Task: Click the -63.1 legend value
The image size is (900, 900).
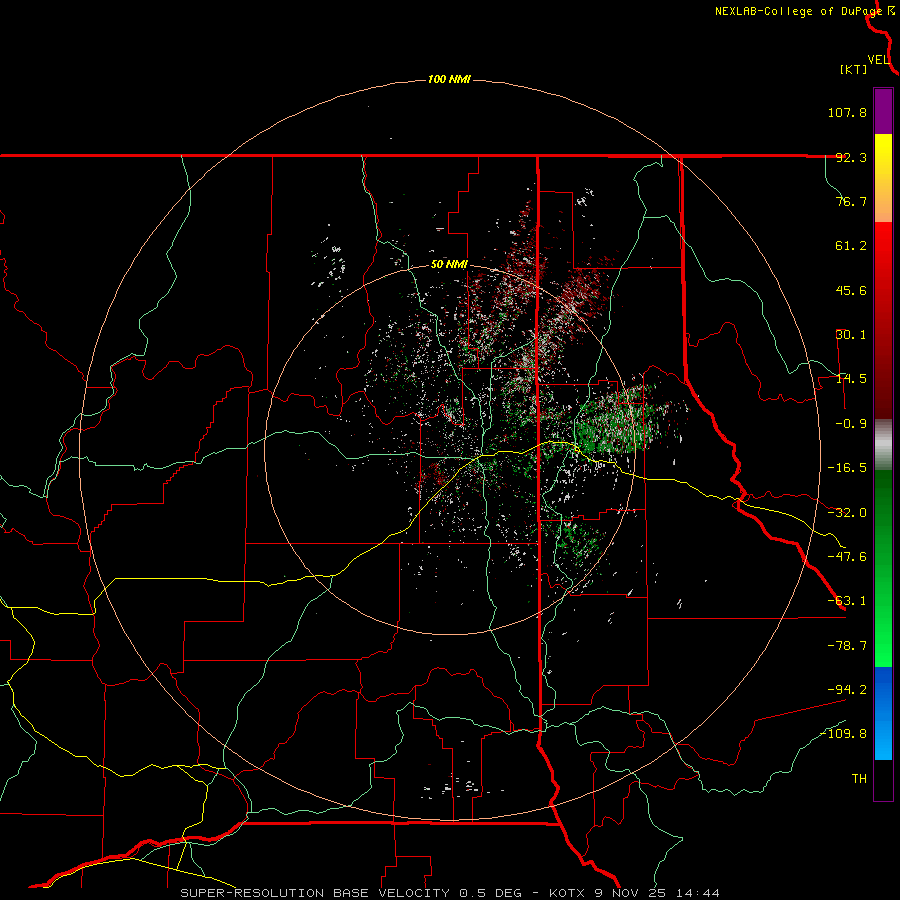Action: pyautogui.click(x=847, y=601)
